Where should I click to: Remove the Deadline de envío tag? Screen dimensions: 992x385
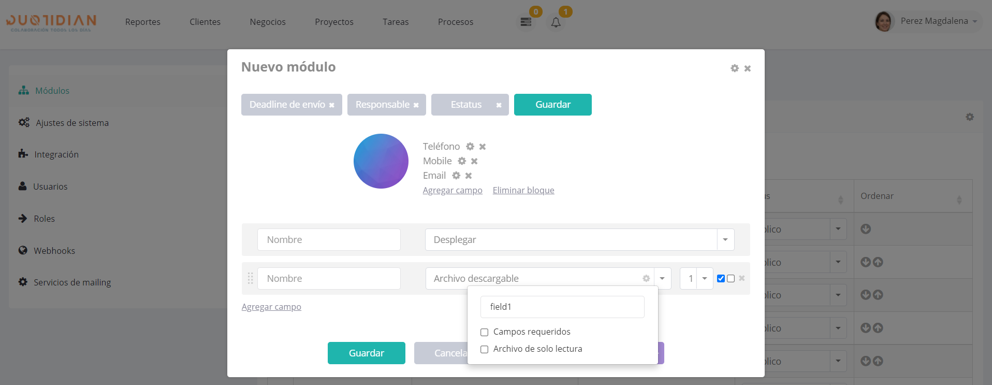332,106
